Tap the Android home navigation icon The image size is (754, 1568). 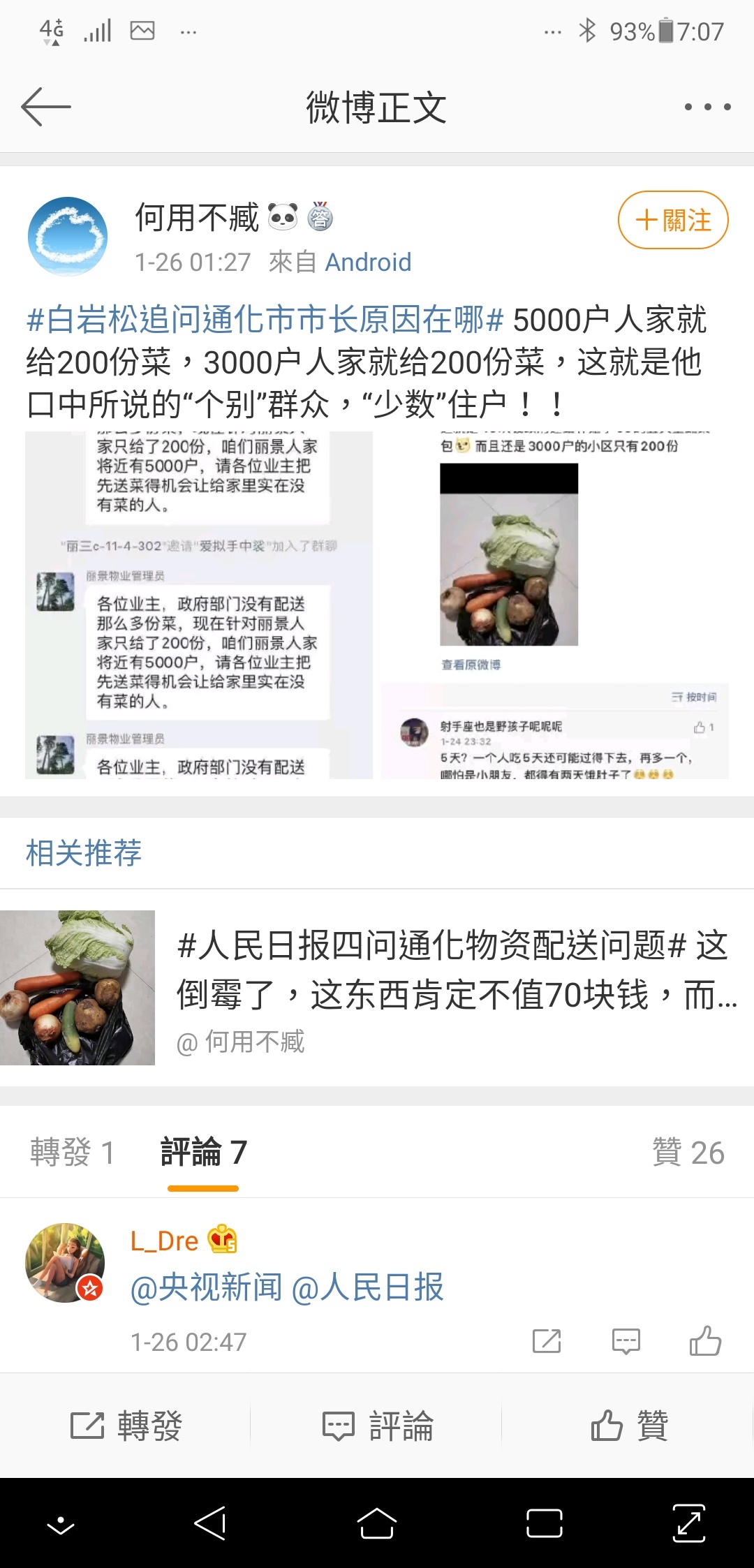[377, 1523]
